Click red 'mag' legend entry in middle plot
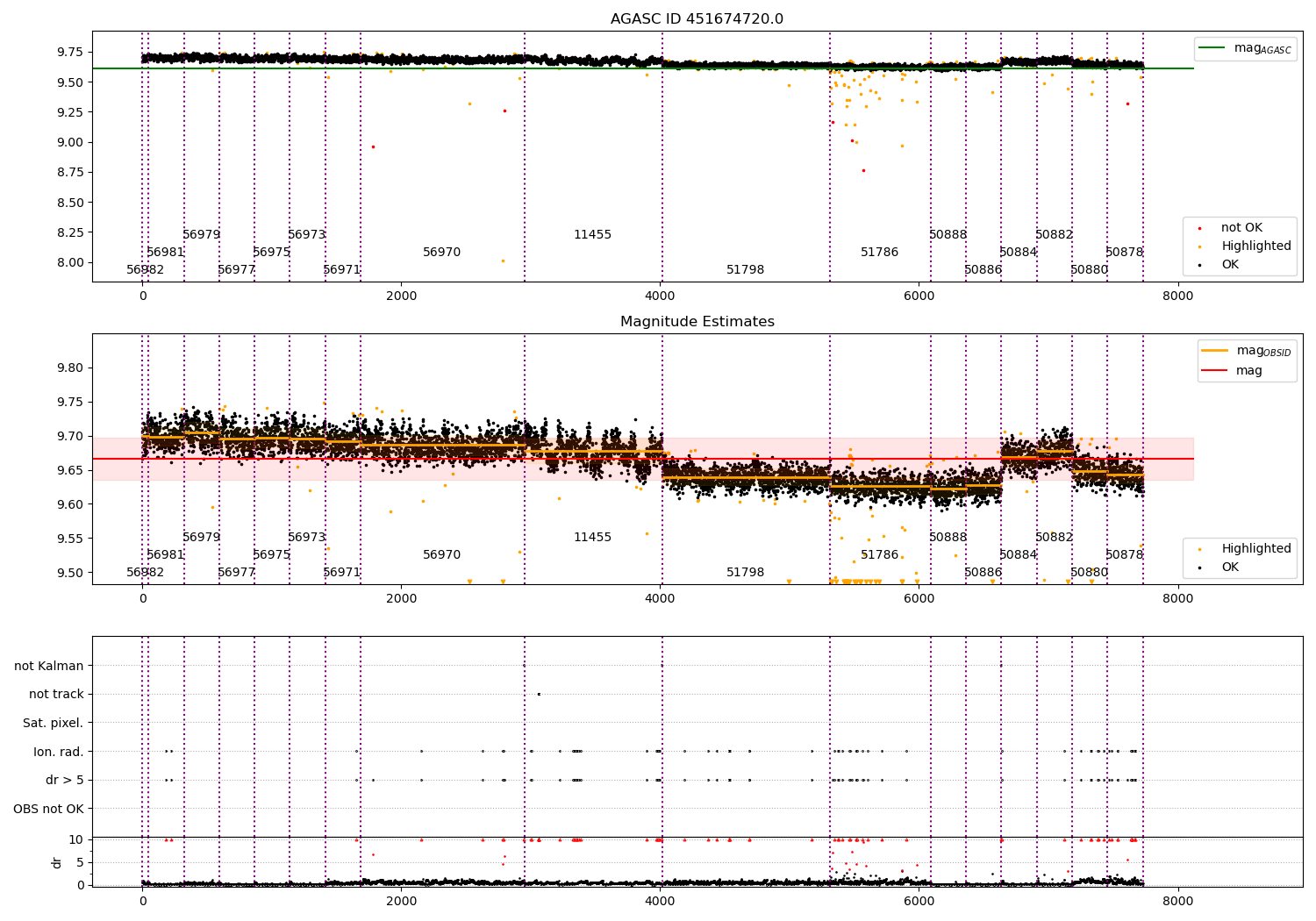The width and height of the screenshot is (1316, 921). 1233,371
